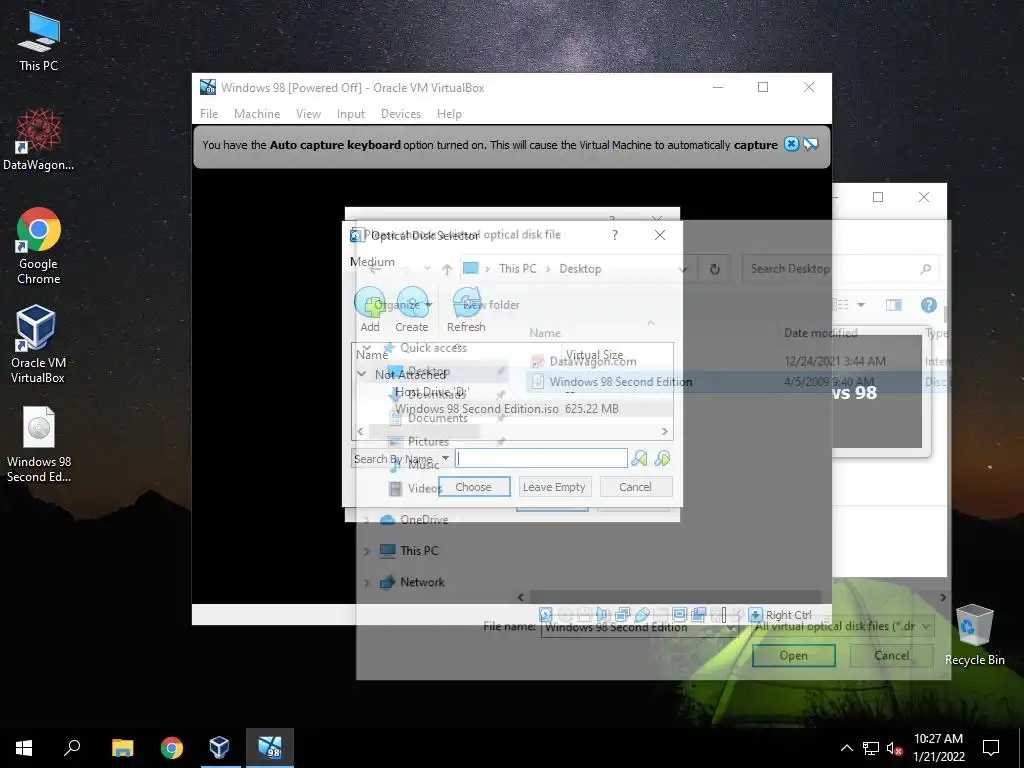Image resolution: width=1024 pixels, height=768 pixels.
Task: Open the Medium menu in Optical Disk Selector
Action: coord(372,262)
